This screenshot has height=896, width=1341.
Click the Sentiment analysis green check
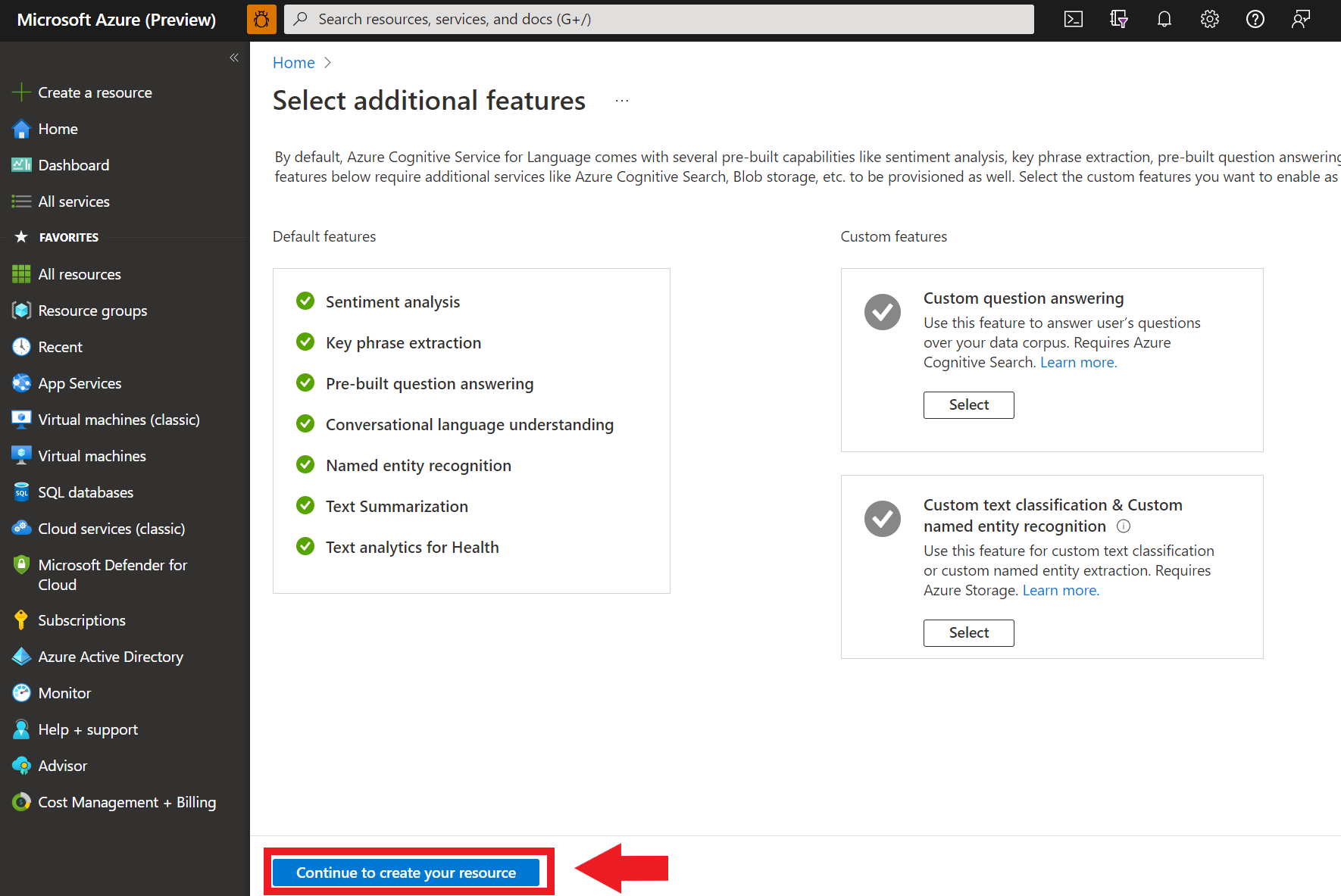[305, 301]
